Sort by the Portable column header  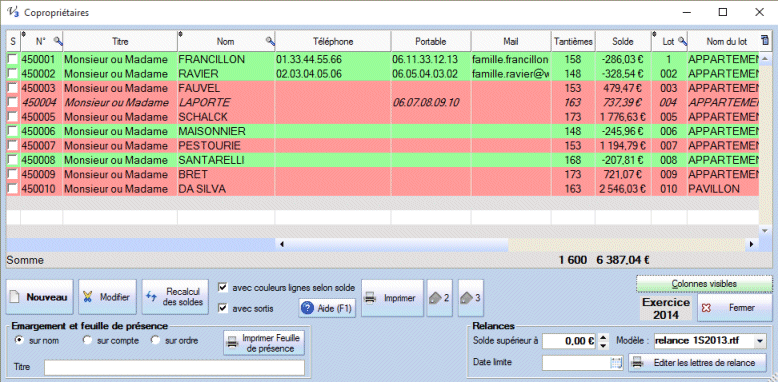tap(431, 42)
